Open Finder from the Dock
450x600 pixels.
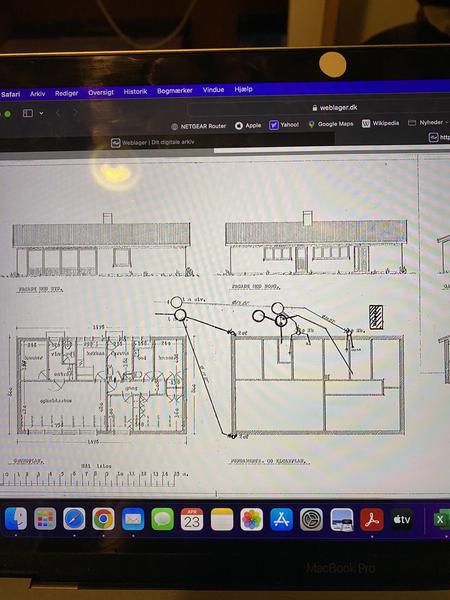click(x=16, y=518)
